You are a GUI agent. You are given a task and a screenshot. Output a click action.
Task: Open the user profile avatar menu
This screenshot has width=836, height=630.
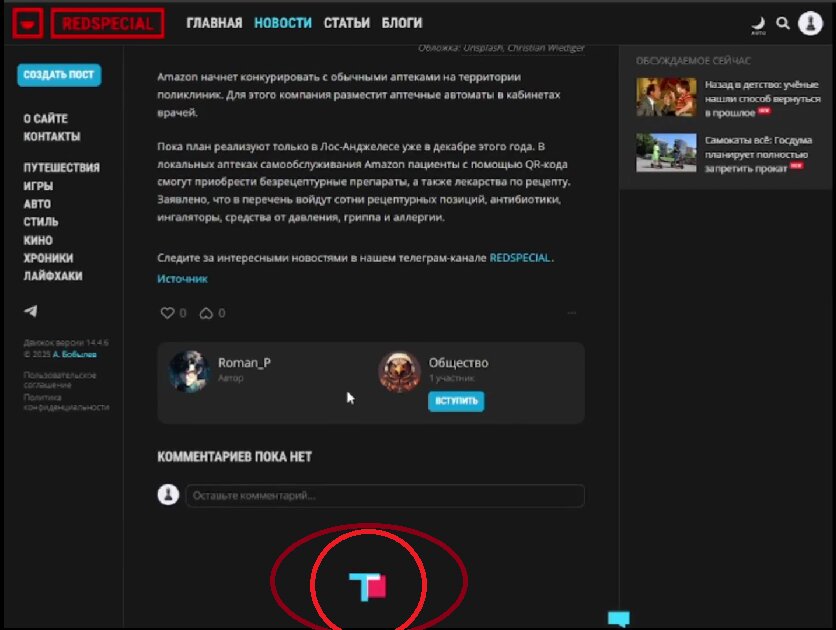point(810,23)
